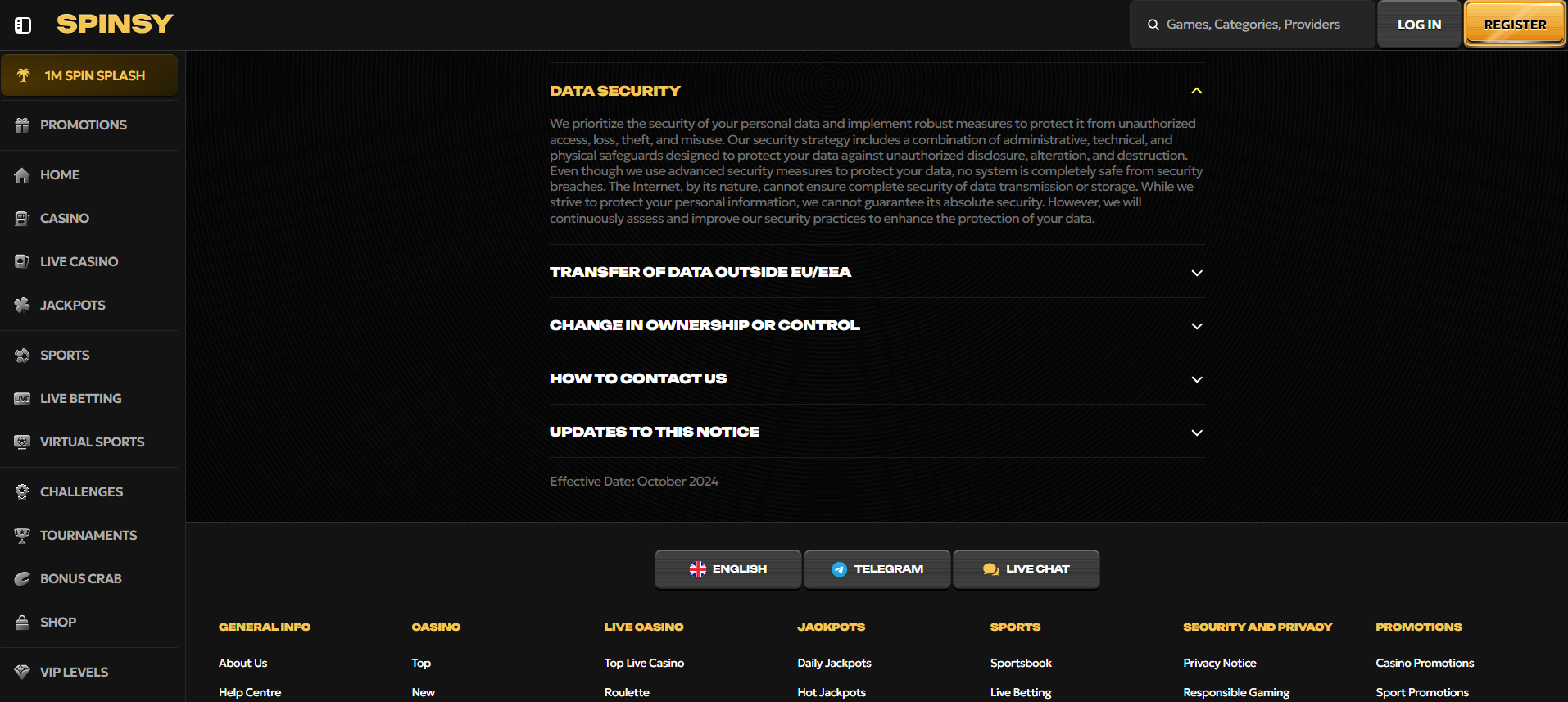Image resolution: width=1568 pixels, height=702 pixels.
Task: Open Help Centre footer link
Action: click(250, 693)
